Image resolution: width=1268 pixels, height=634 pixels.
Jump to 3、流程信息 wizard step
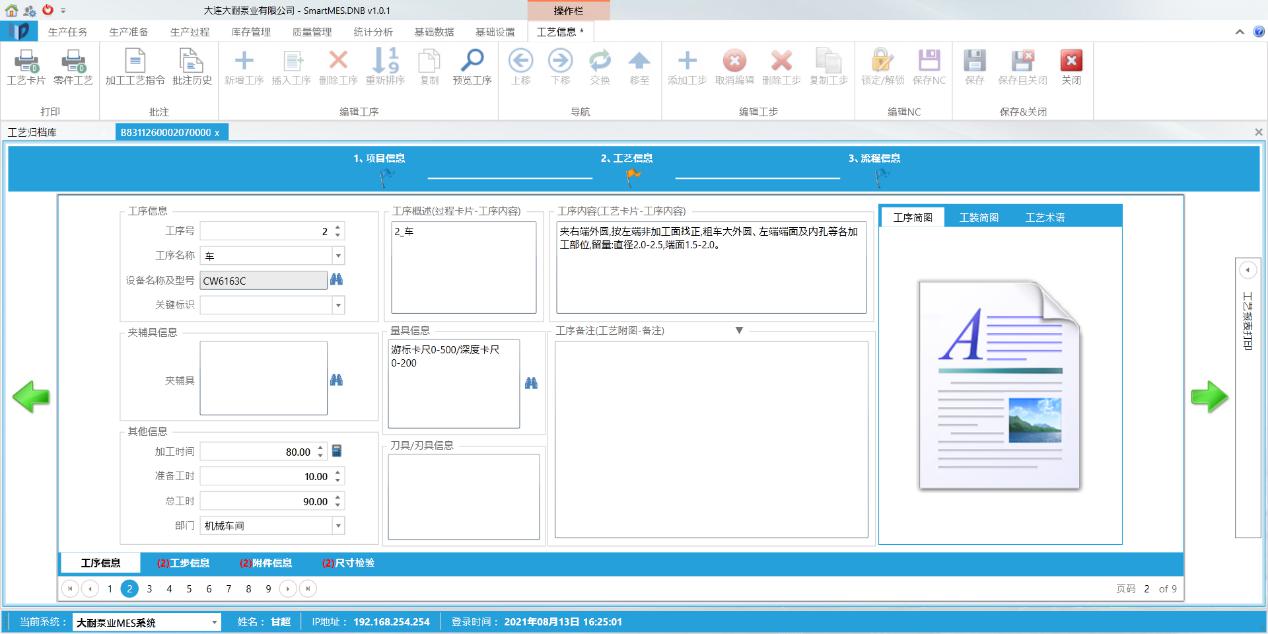tap(874, 158)
